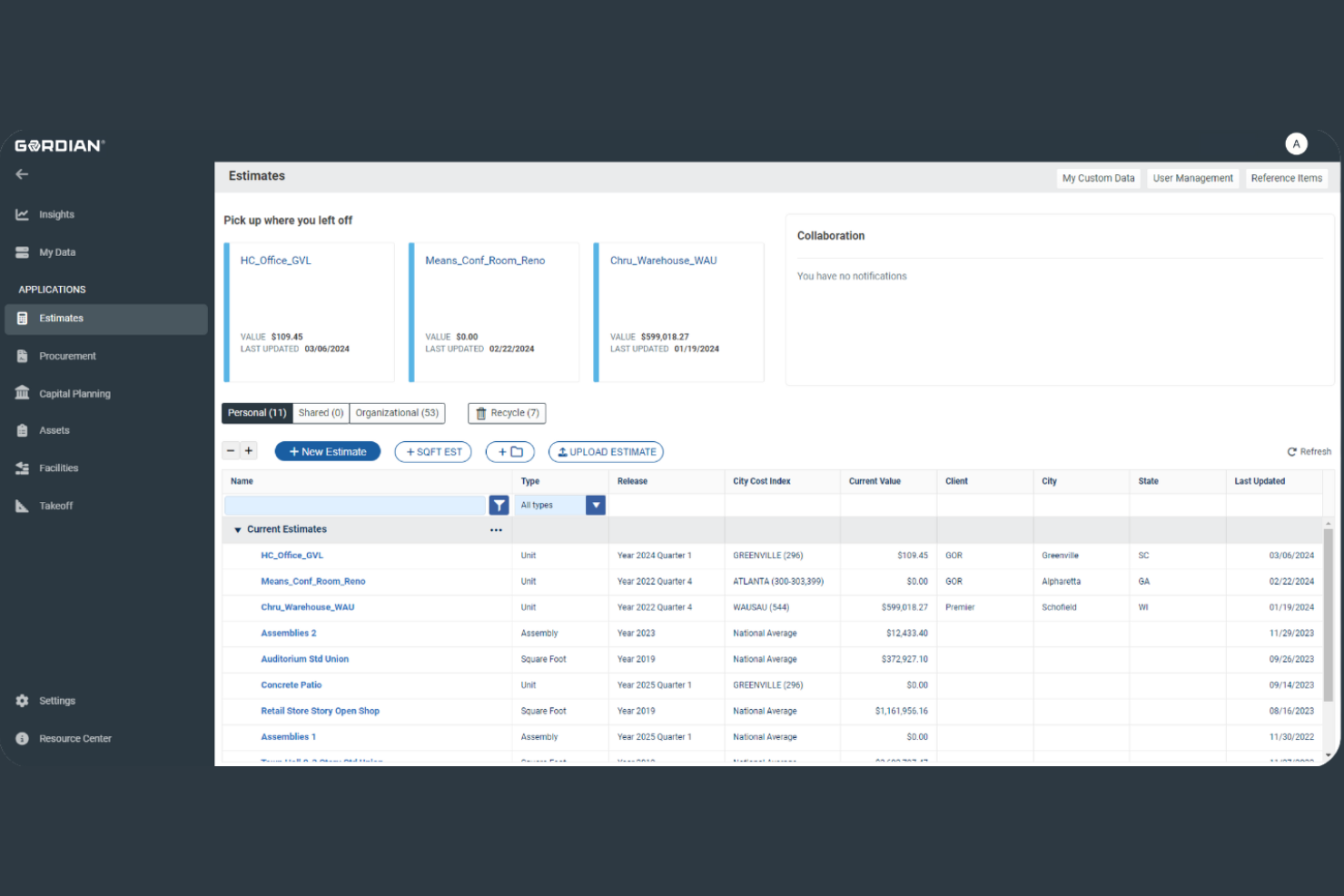
Task: Collapse the Current Estimates group
Action: (x=237, y=529)
